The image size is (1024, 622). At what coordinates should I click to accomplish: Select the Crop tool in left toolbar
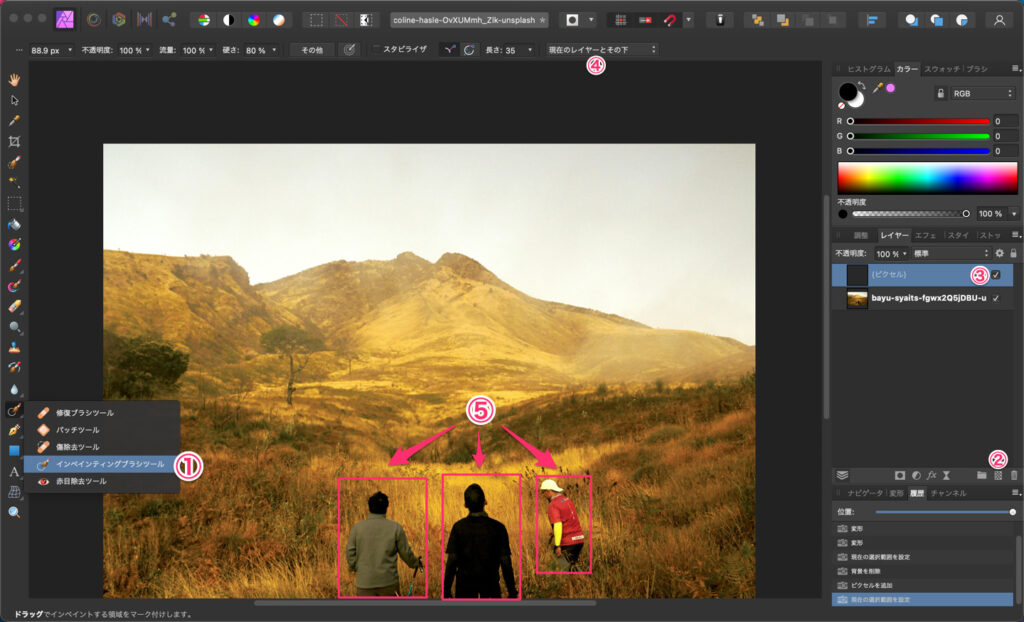coord(14,141)
